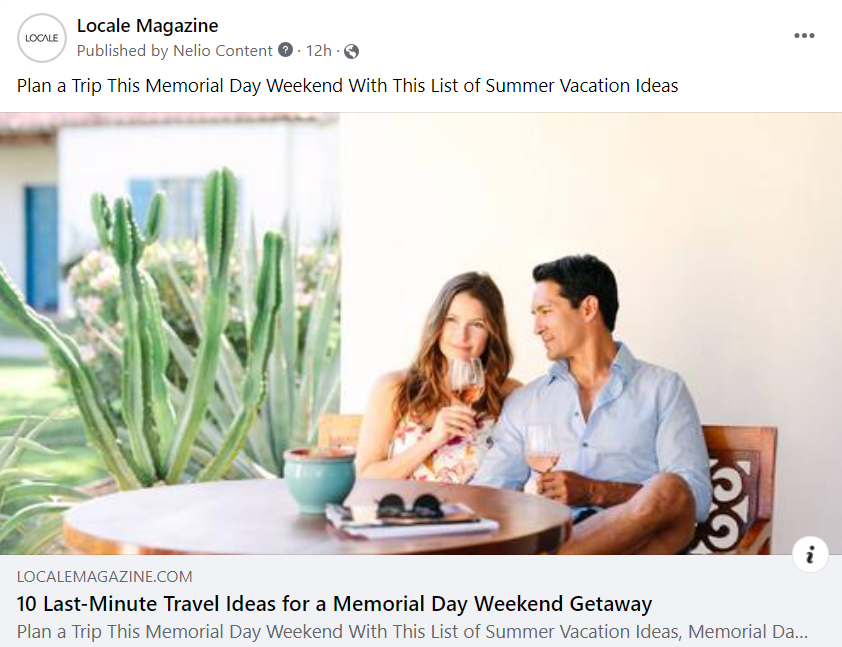
Task: Click the teal bowl on the table
Action: (319, 479)
